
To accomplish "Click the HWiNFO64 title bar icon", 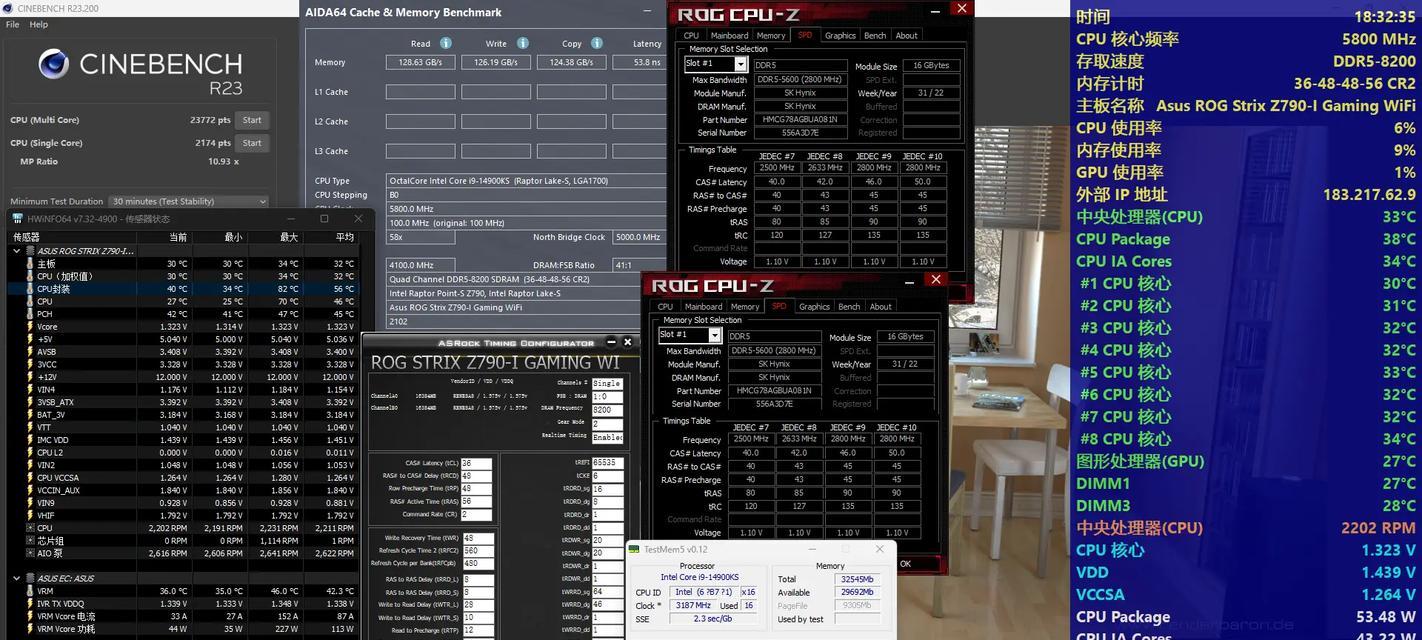I will pyautogui.click(x=17, y=218).
